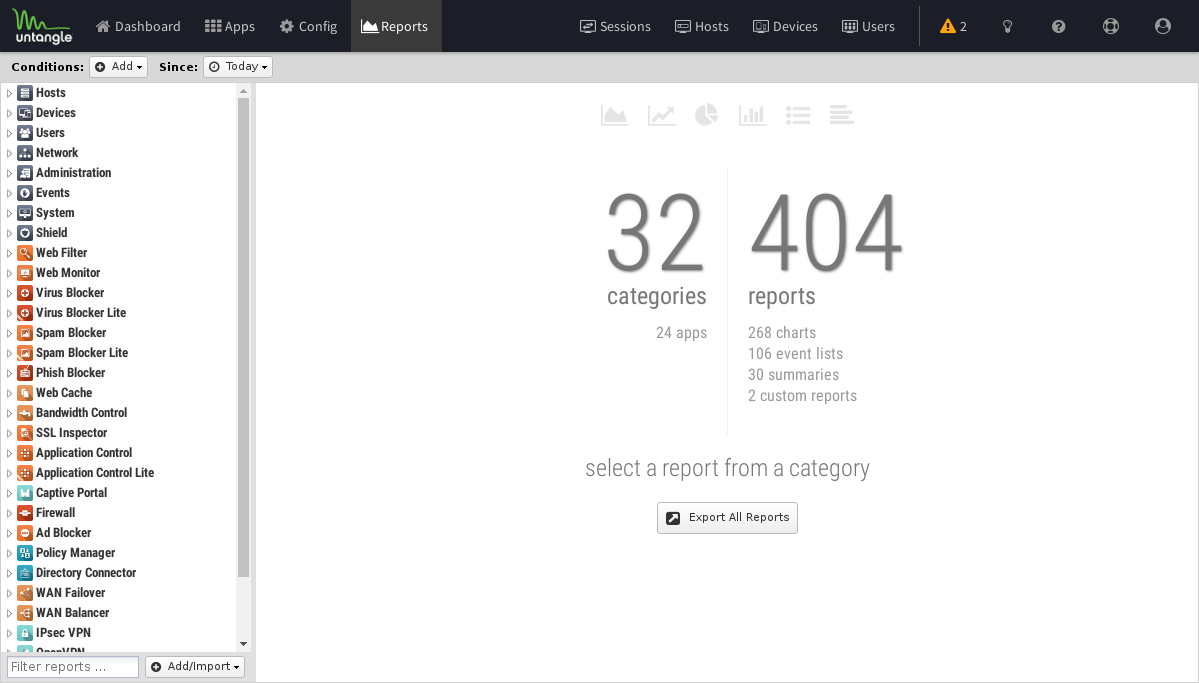Click the Filter reports input field
1199x683 pixels.
pyautogui.click(x=72, y=667)
